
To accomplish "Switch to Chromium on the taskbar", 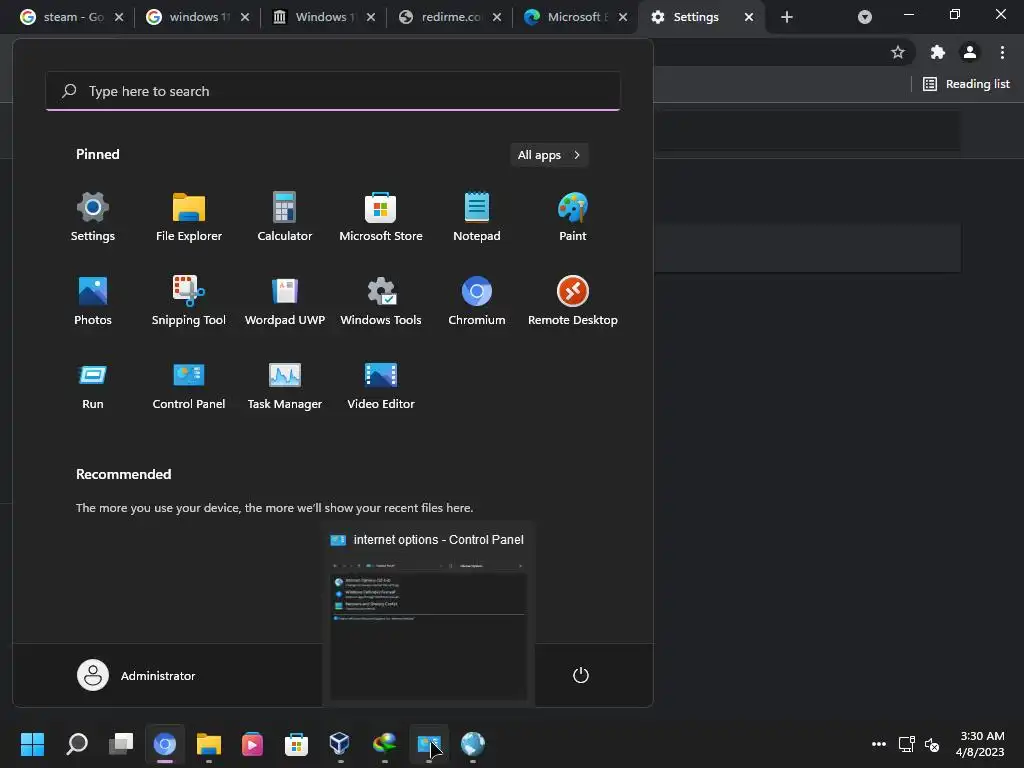I will coord(165,744).
